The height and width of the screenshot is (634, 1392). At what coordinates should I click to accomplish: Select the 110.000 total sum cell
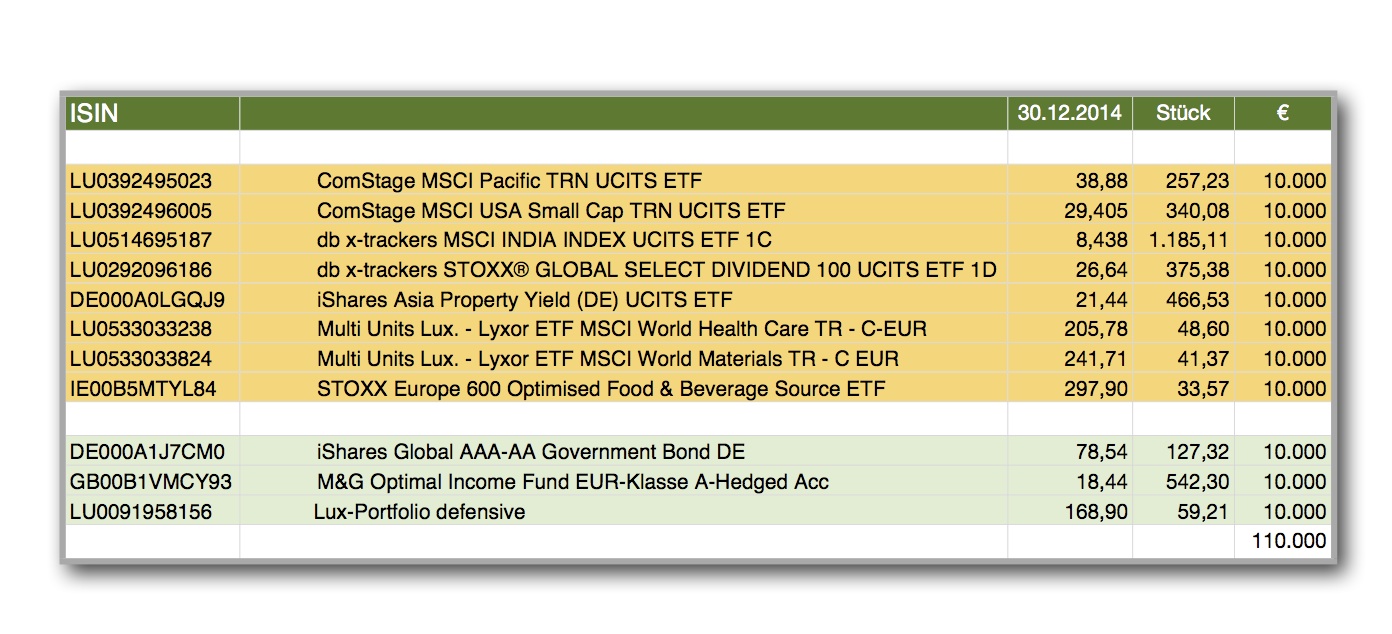(1288, 541)
